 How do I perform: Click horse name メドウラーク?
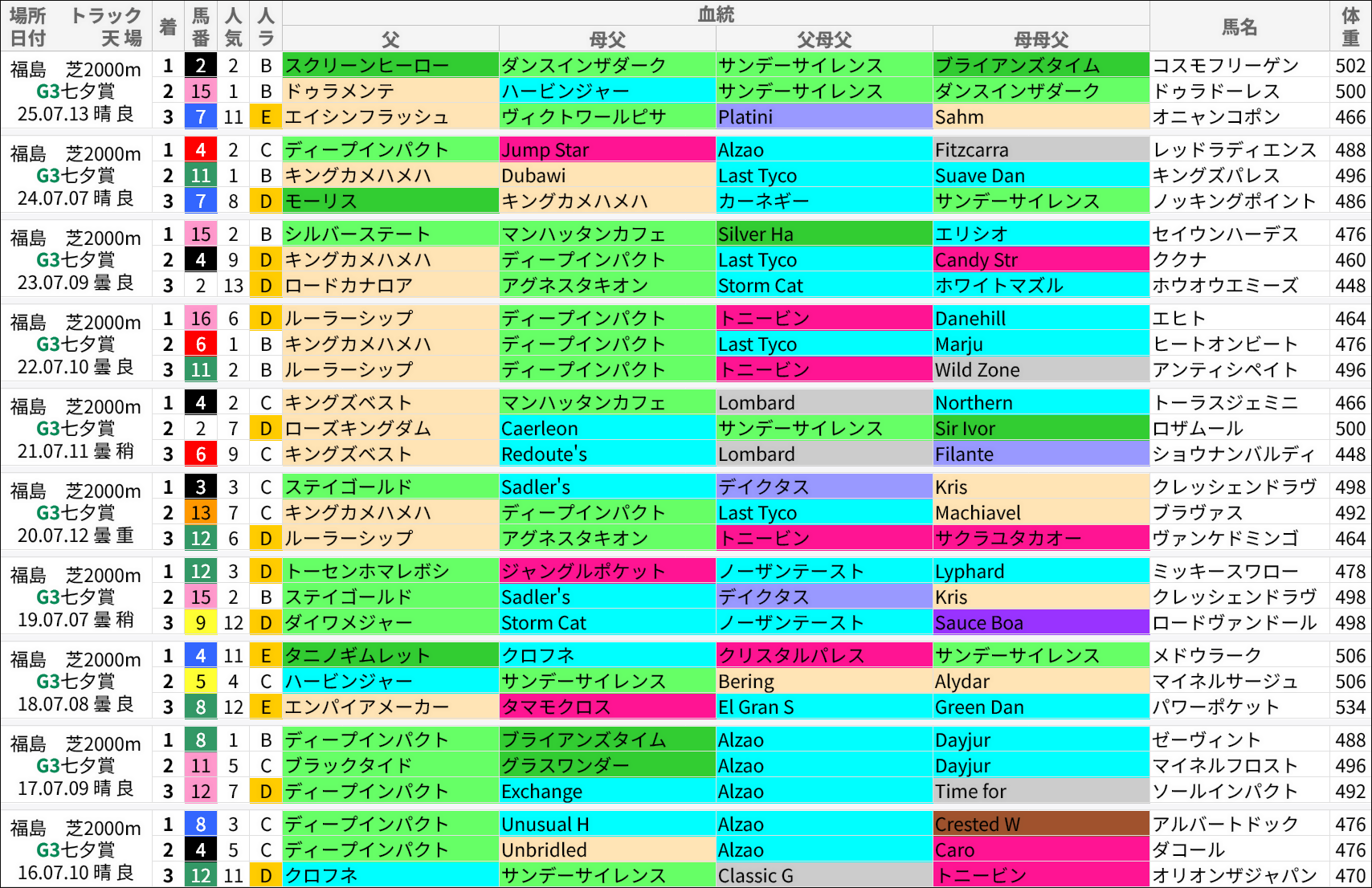(1207, 656)
